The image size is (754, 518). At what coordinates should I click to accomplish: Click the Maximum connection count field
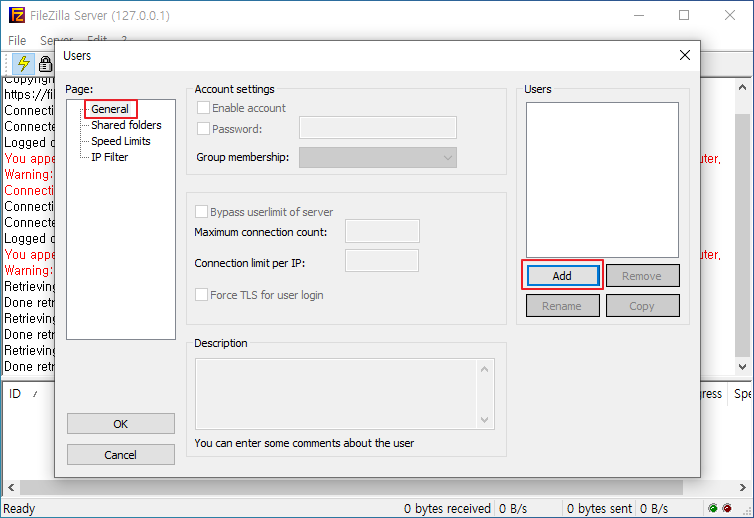pyautogui.click(x=382, y=231)
